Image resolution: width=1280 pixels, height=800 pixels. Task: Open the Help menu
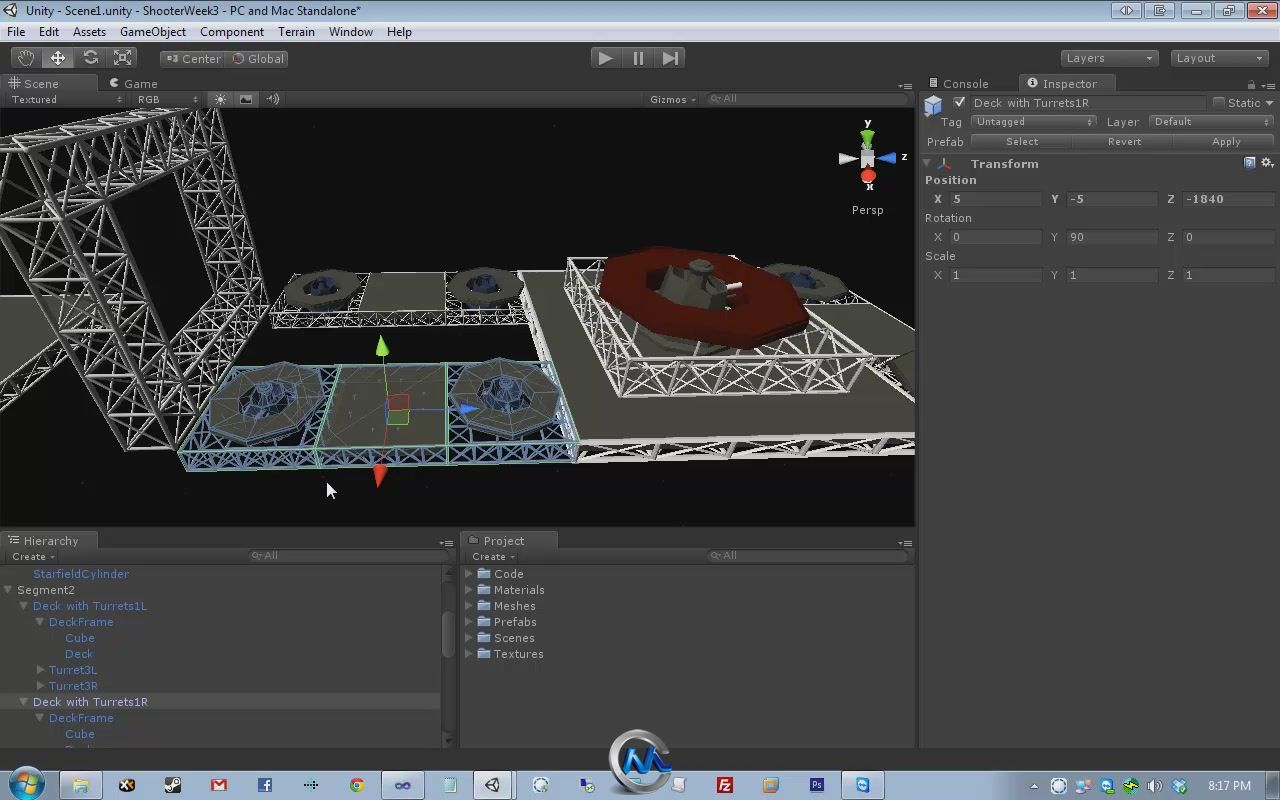tap(399, 32)
